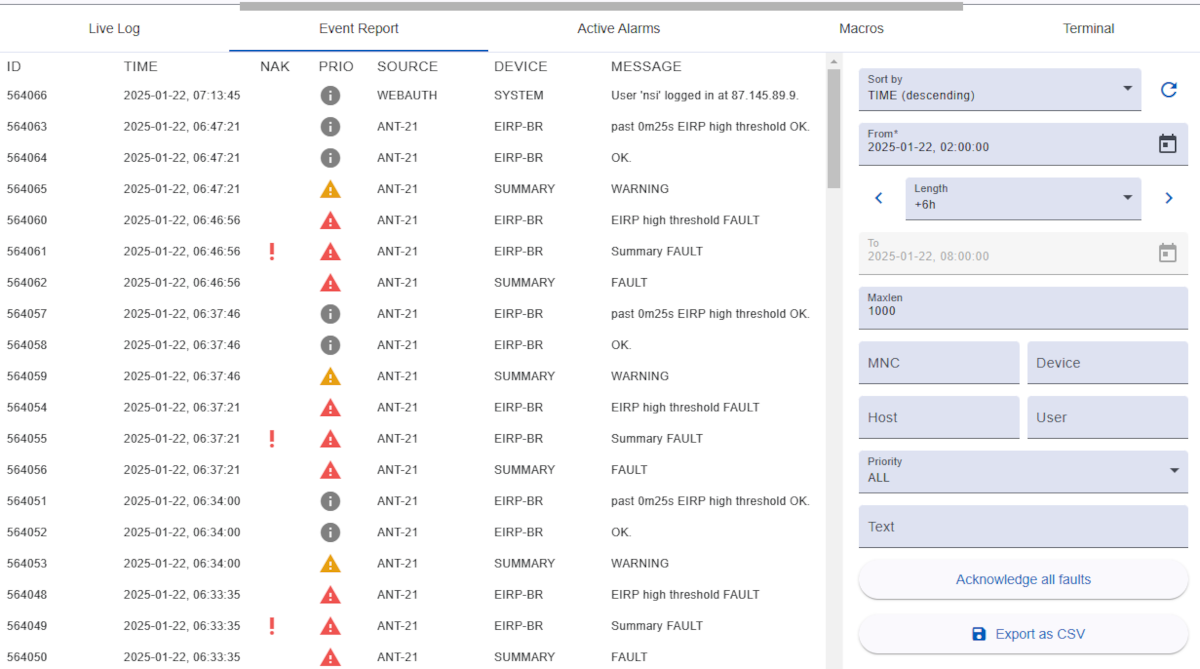Click the Device filter input field
This screenshot has width=1200, height=669.
pyautogui.click(x=1107, y=363)
